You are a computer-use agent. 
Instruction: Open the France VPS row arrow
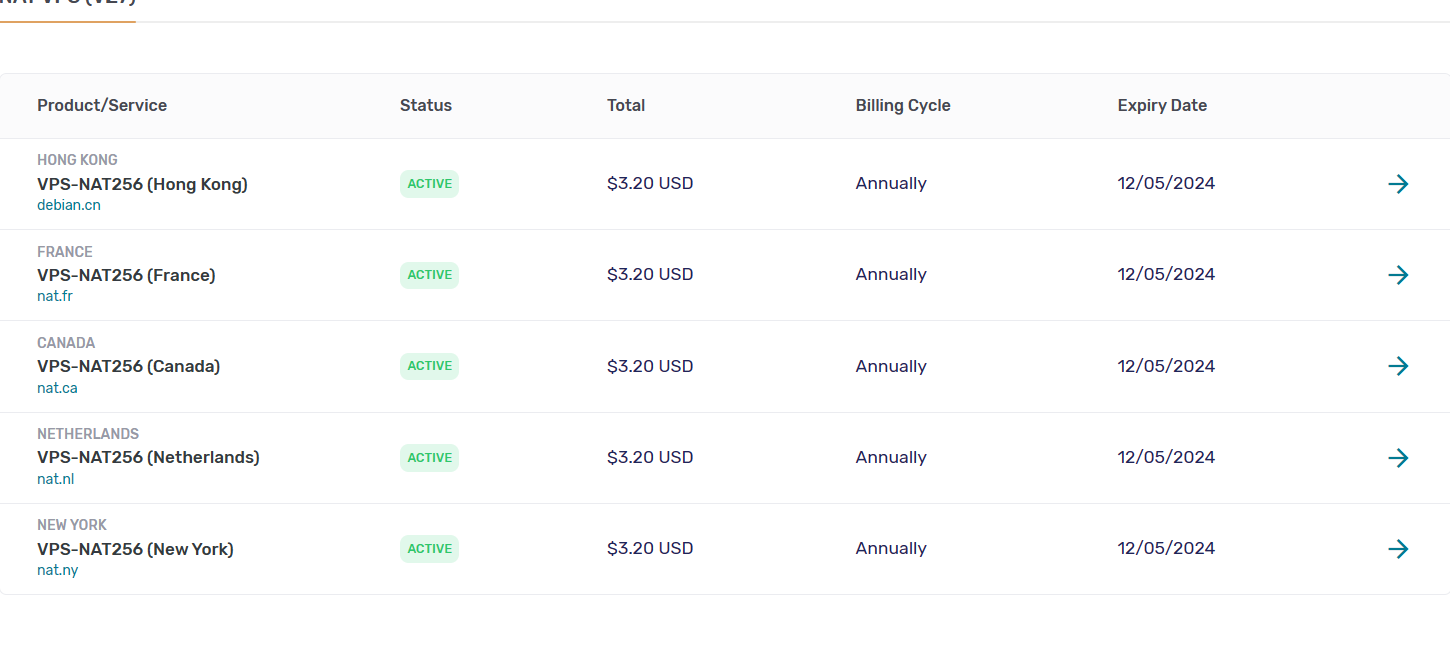point(1398,275)
